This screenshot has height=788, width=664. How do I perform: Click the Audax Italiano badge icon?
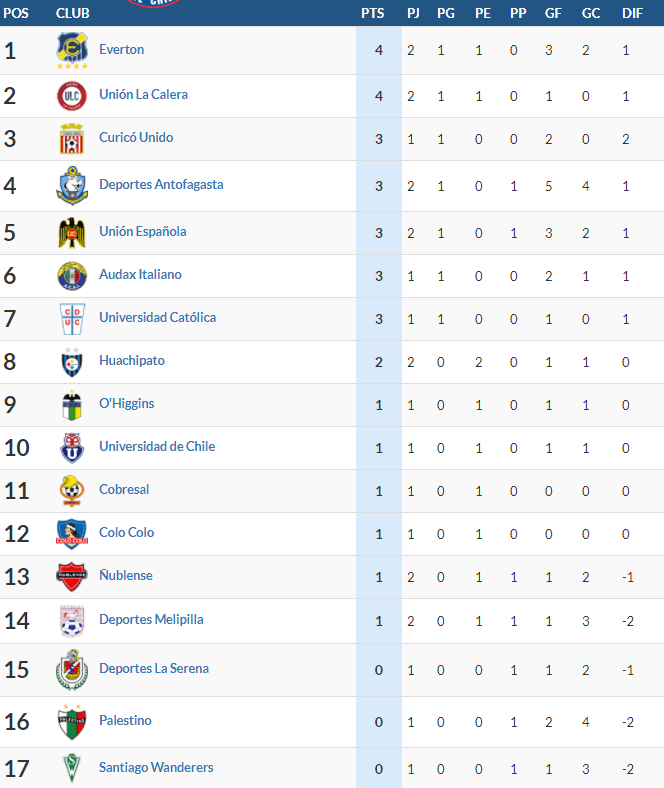[72, 276]
